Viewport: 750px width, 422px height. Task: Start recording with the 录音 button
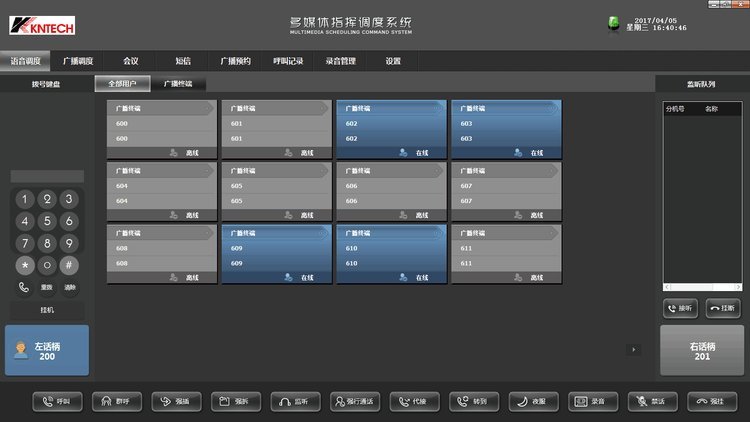(592, 401)
